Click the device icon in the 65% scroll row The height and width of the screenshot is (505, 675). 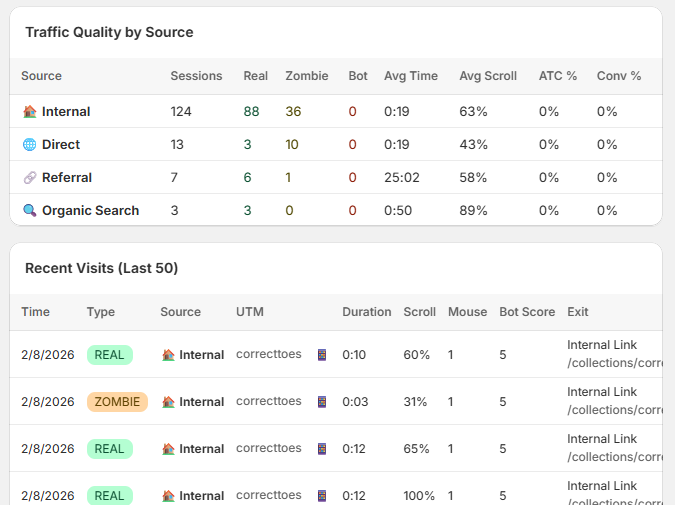click(x=322, y=449)
